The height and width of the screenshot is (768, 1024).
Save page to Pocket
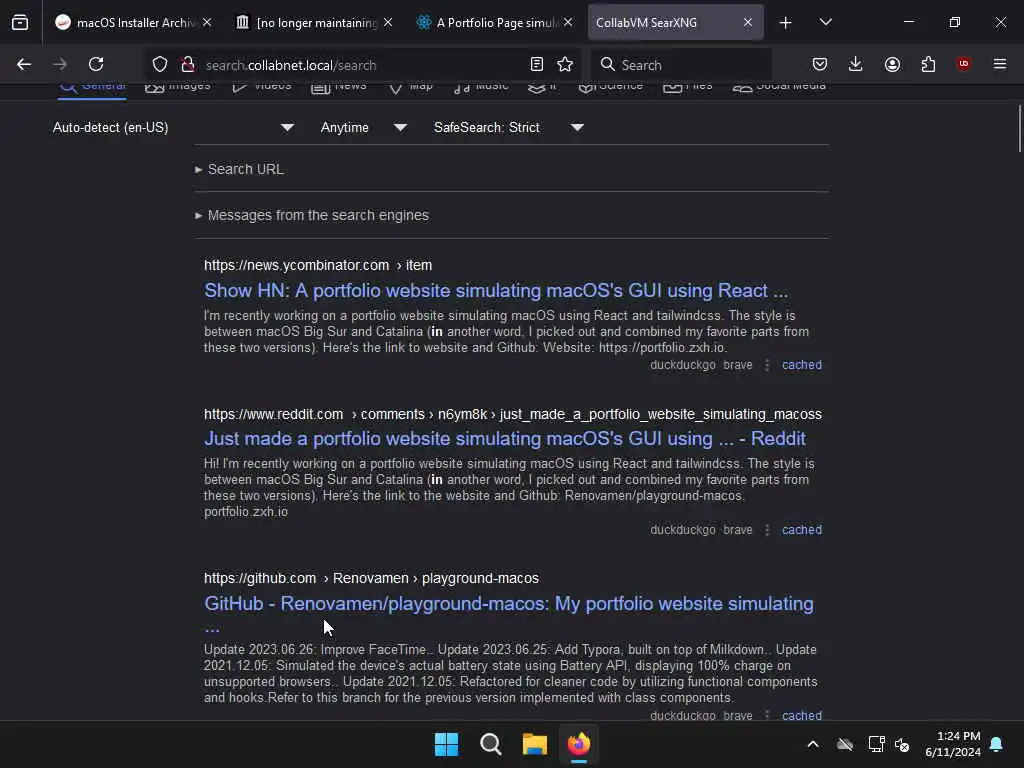820,64
